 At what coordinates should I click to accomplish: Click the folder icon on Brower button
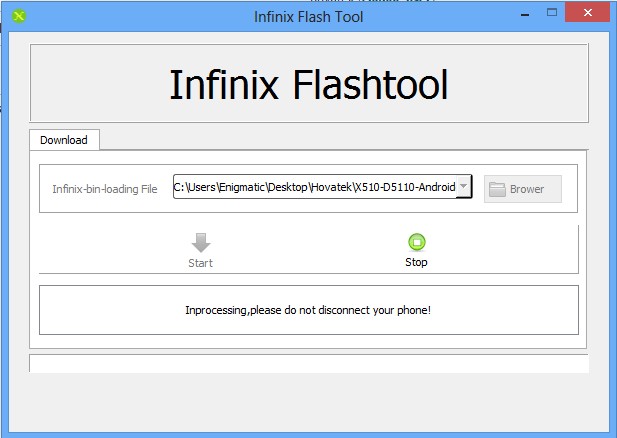click(497, 189)
